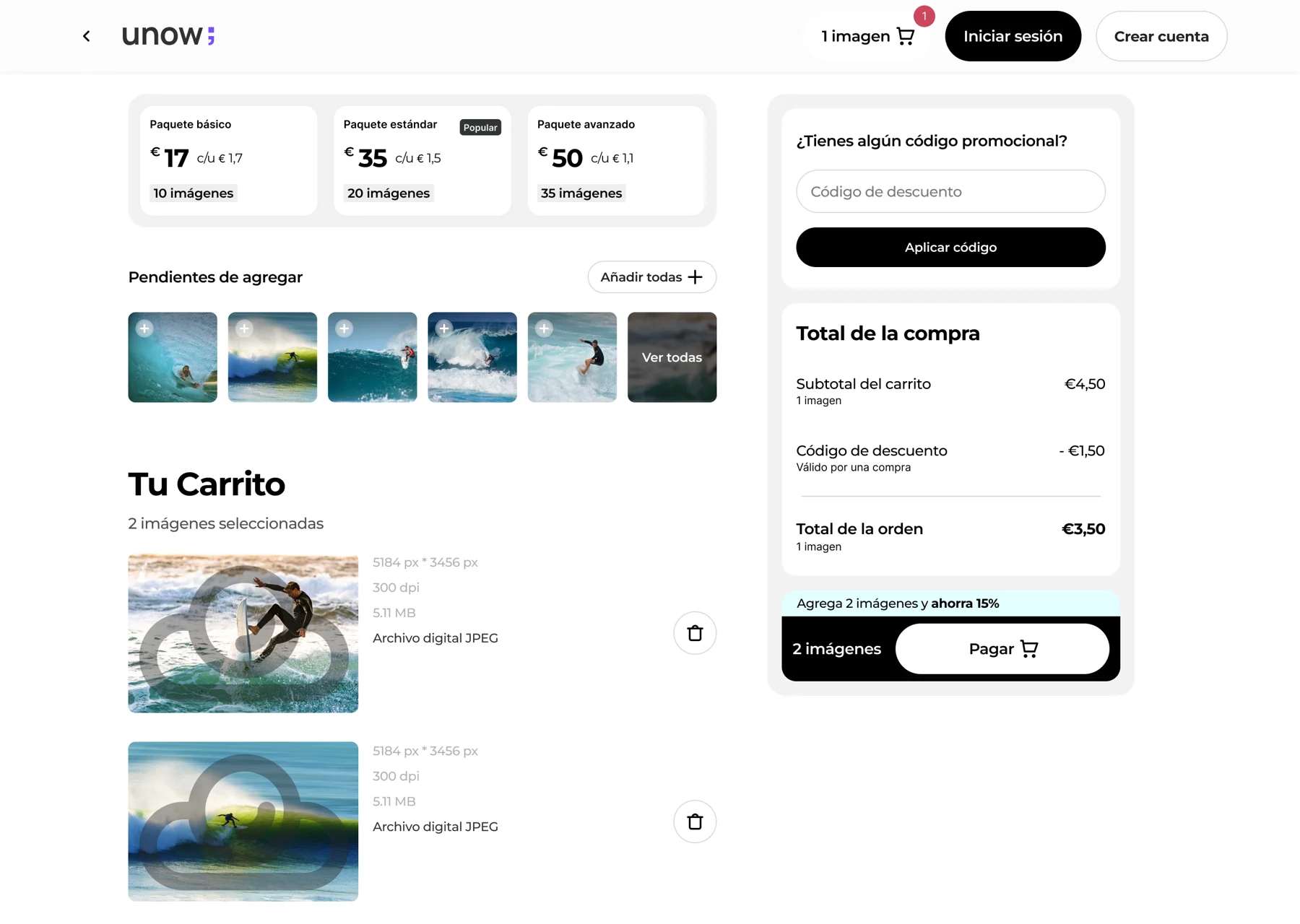Open the Ver todas pending images tile

click(672, 357)
